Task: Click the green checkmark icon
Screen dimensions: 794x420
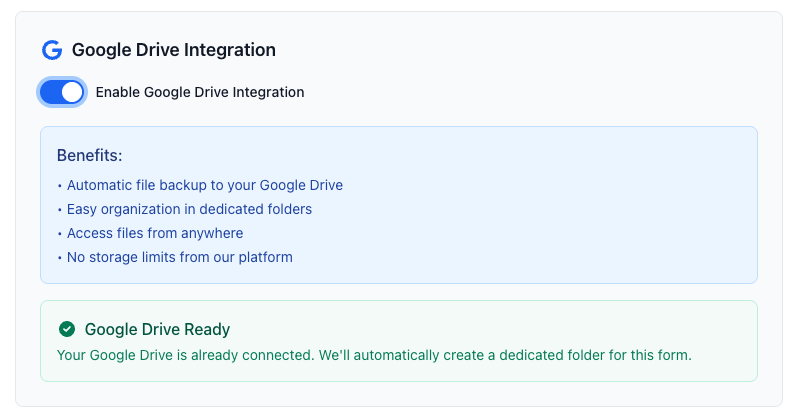Action: [67, 329]
